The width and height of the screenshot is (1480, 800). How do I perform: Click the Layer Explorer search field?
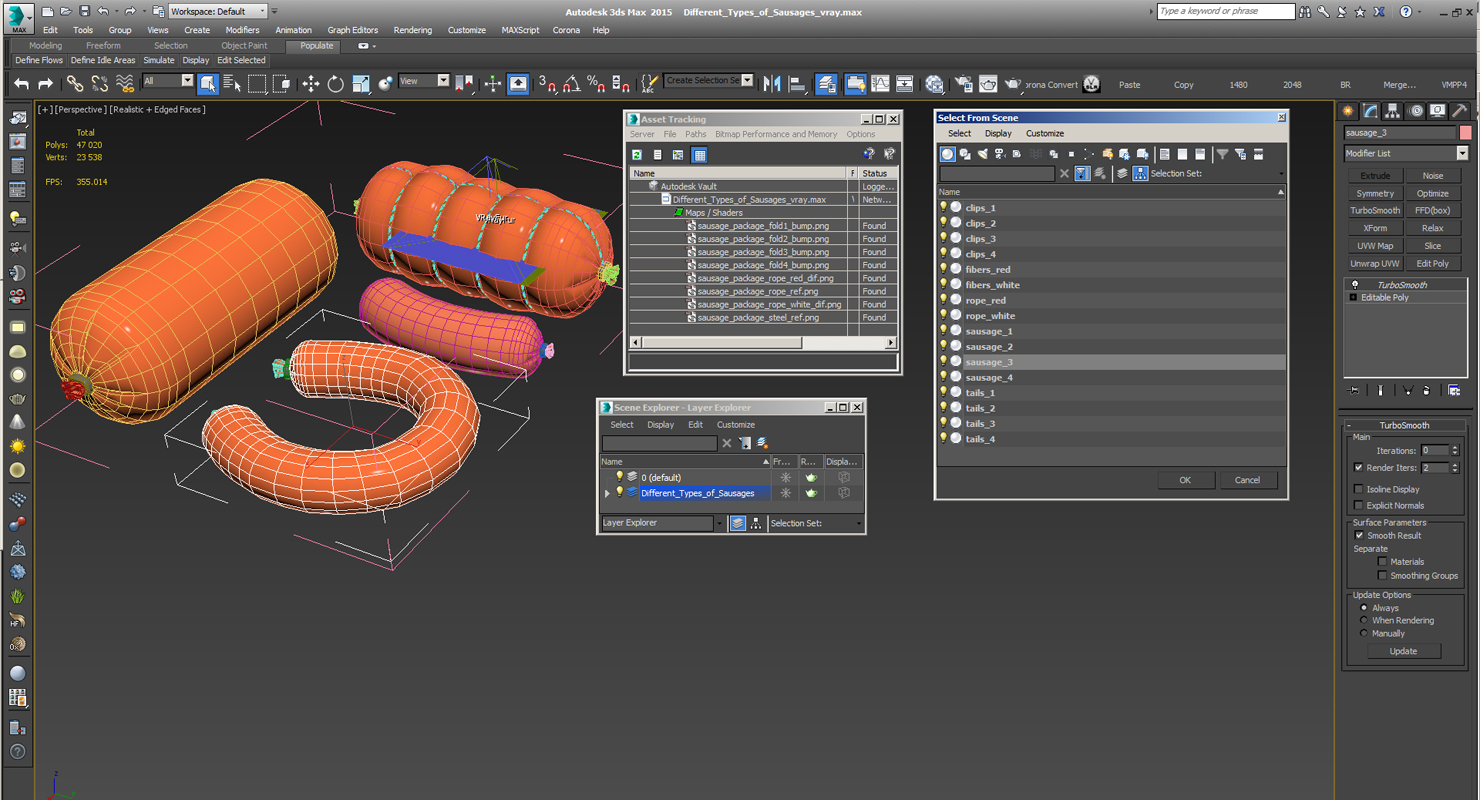click(659, 443)
